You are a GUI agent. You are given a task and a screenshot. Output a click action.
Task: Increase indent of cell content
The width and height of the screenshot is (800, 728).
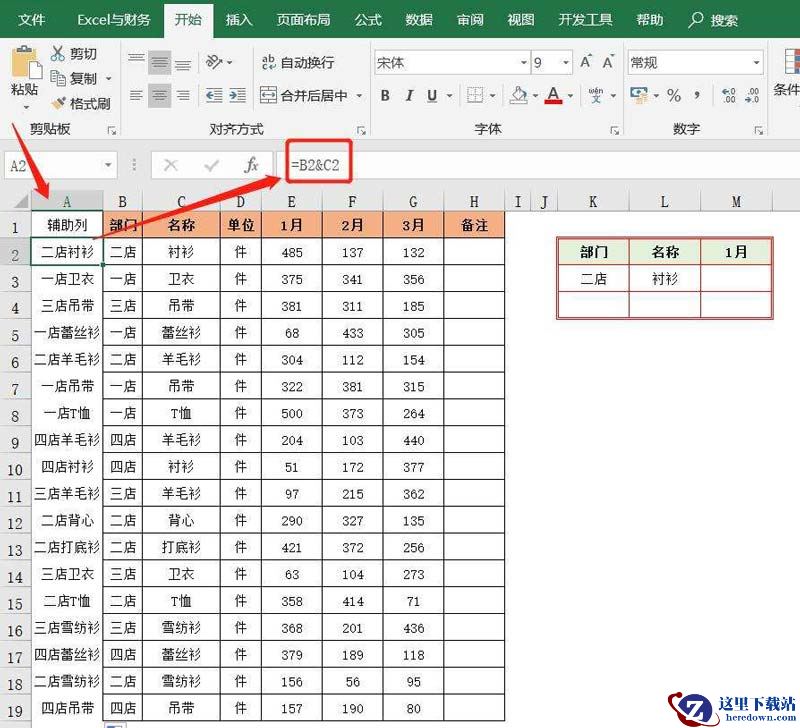(238, 95)
